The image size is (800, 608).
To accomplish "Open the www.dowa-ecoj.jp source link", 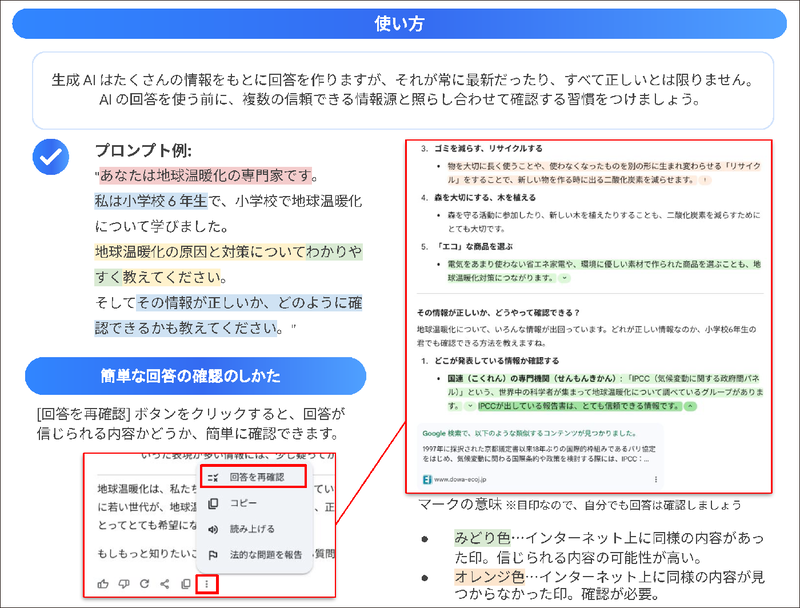I will tap(458, 479).
